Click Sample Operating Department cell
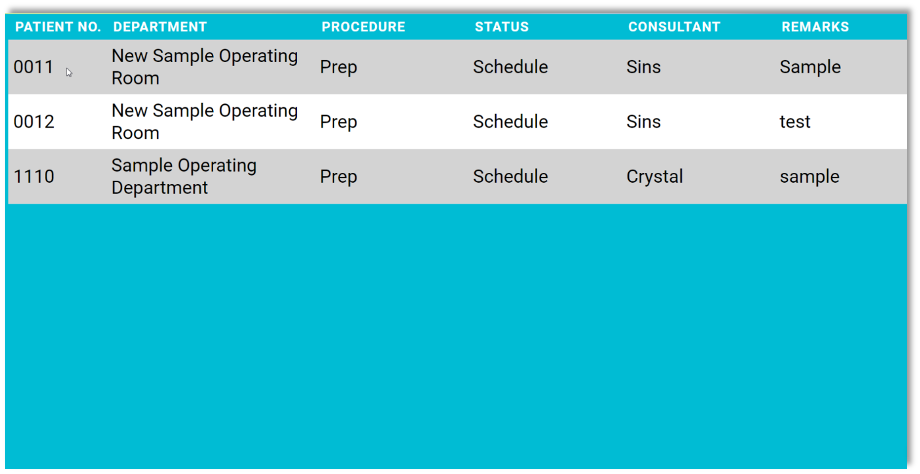This screenshot has width=920, height=474. 184,177
